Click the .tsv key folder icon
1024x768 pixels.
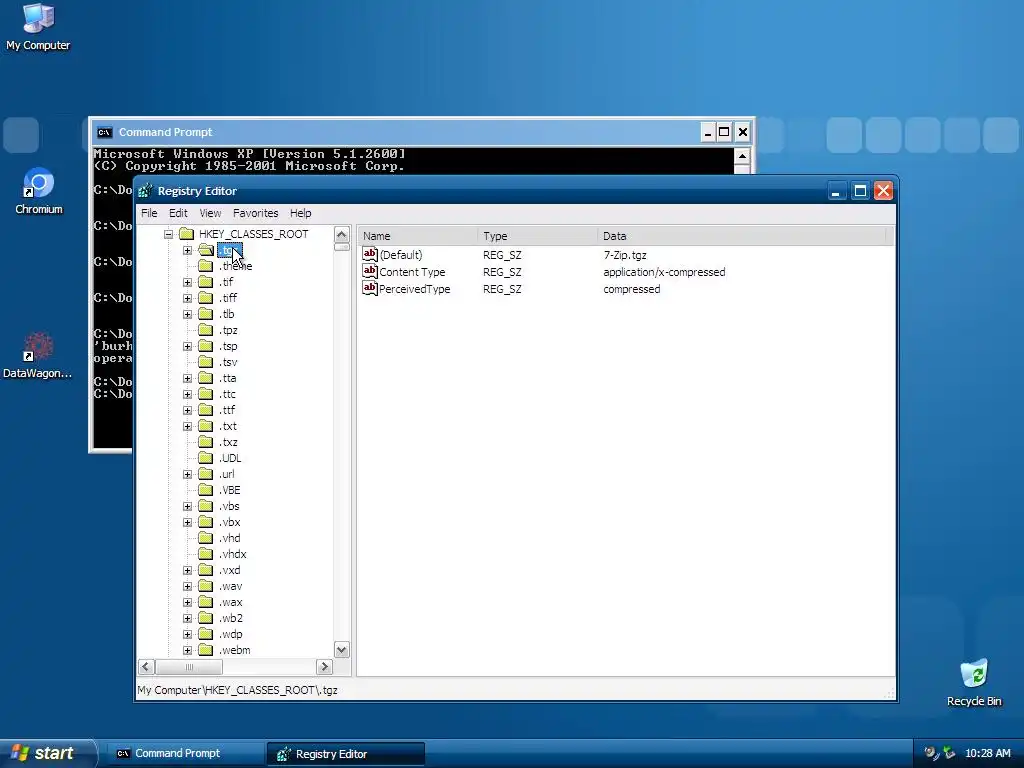click(206, 362)
